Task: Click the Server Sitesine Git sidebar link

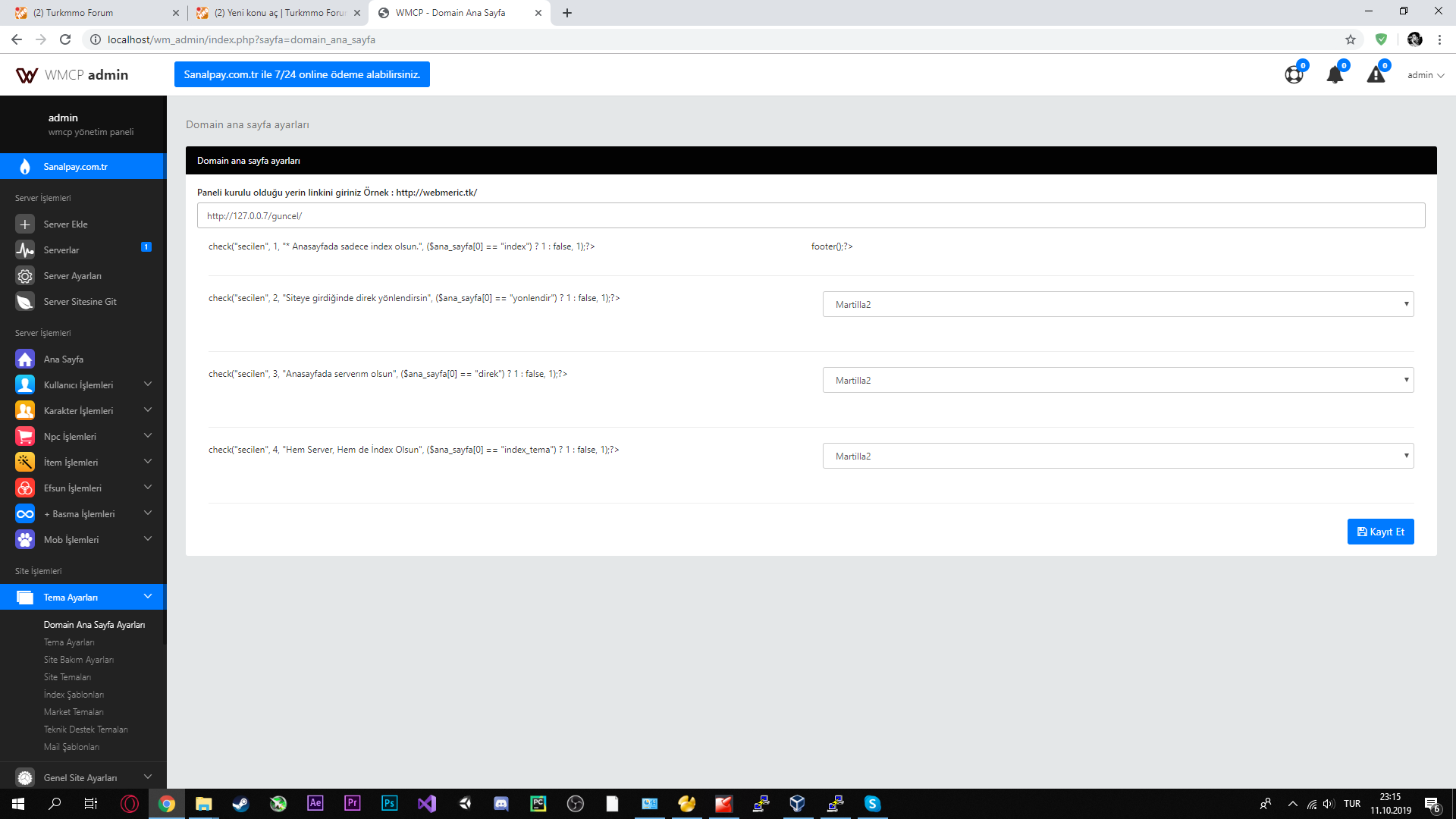Action: pyautogui.click(x=80, y=302)
